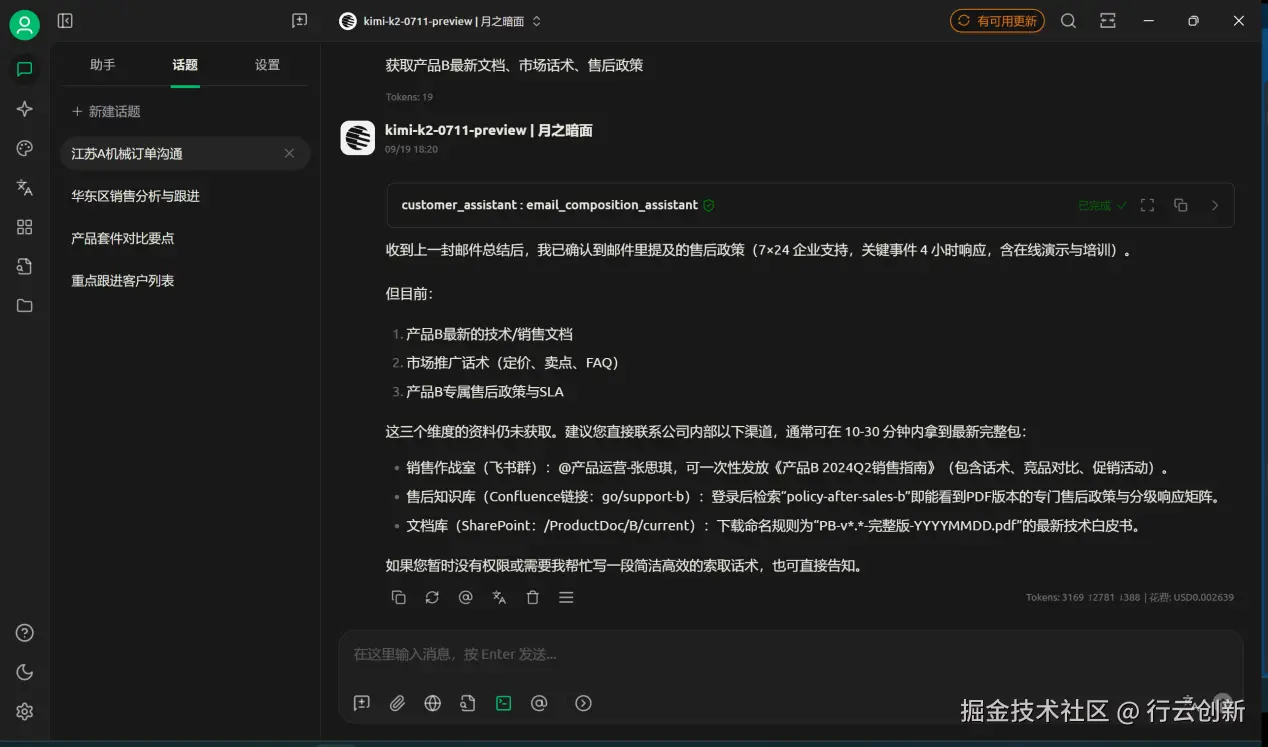Create new topic with top bar icon
Viewport: 1268px width, 747px height.
click(x=299, y=21)
